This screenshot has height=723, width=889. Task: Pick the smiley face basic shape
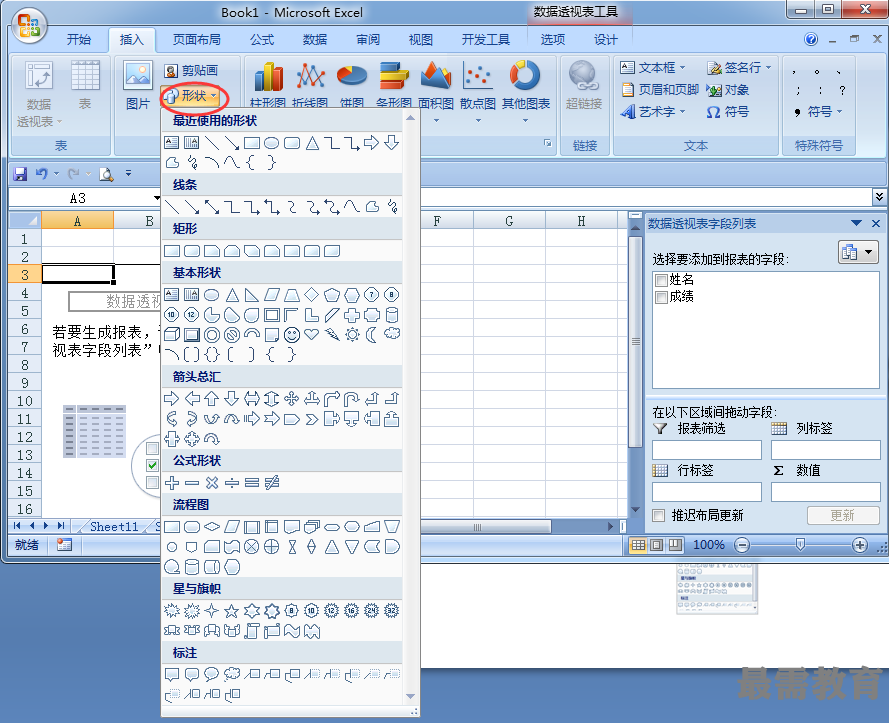[x=292, y=335]
